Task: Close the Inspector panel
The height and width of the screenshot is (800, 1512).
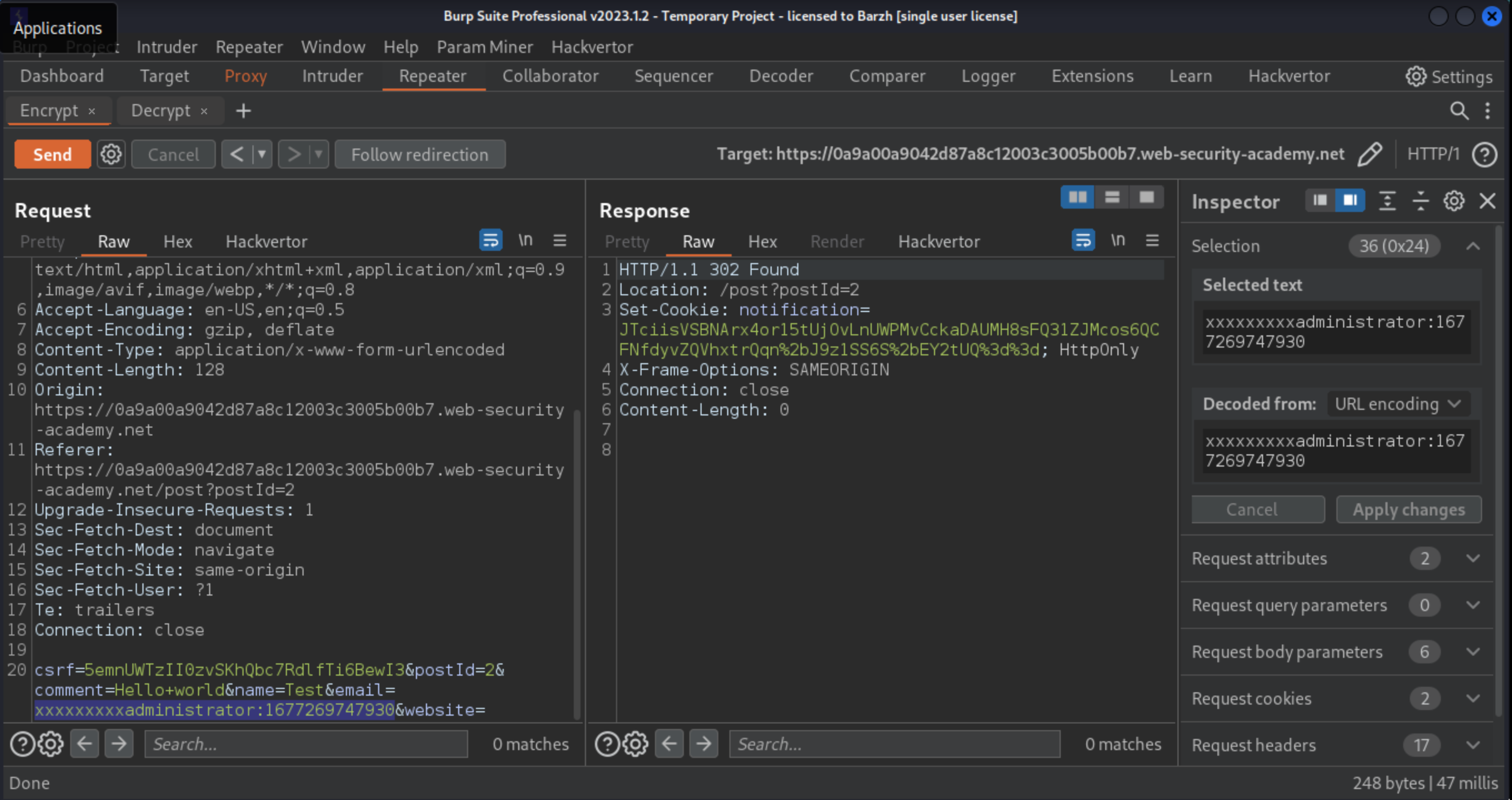Action: pyautogui.click(x=1487, y=201)
